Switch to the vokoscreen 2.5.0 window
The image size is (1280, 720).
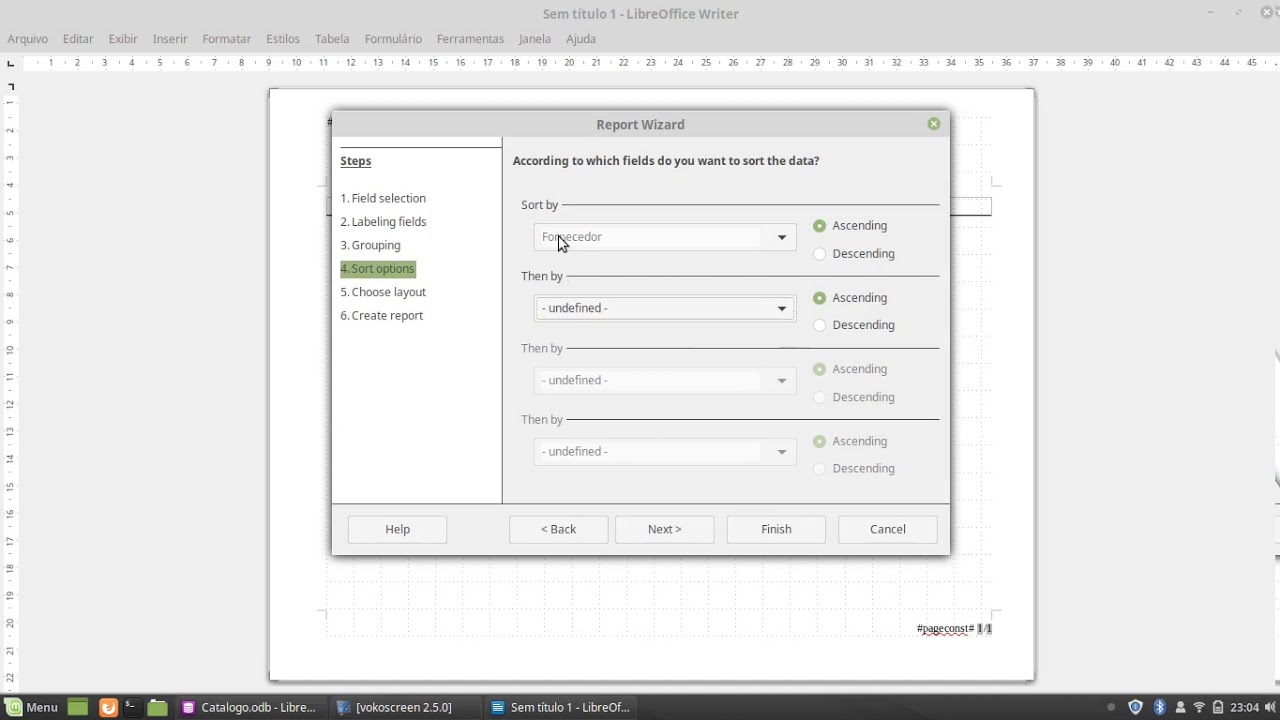[x=404, y=707]
